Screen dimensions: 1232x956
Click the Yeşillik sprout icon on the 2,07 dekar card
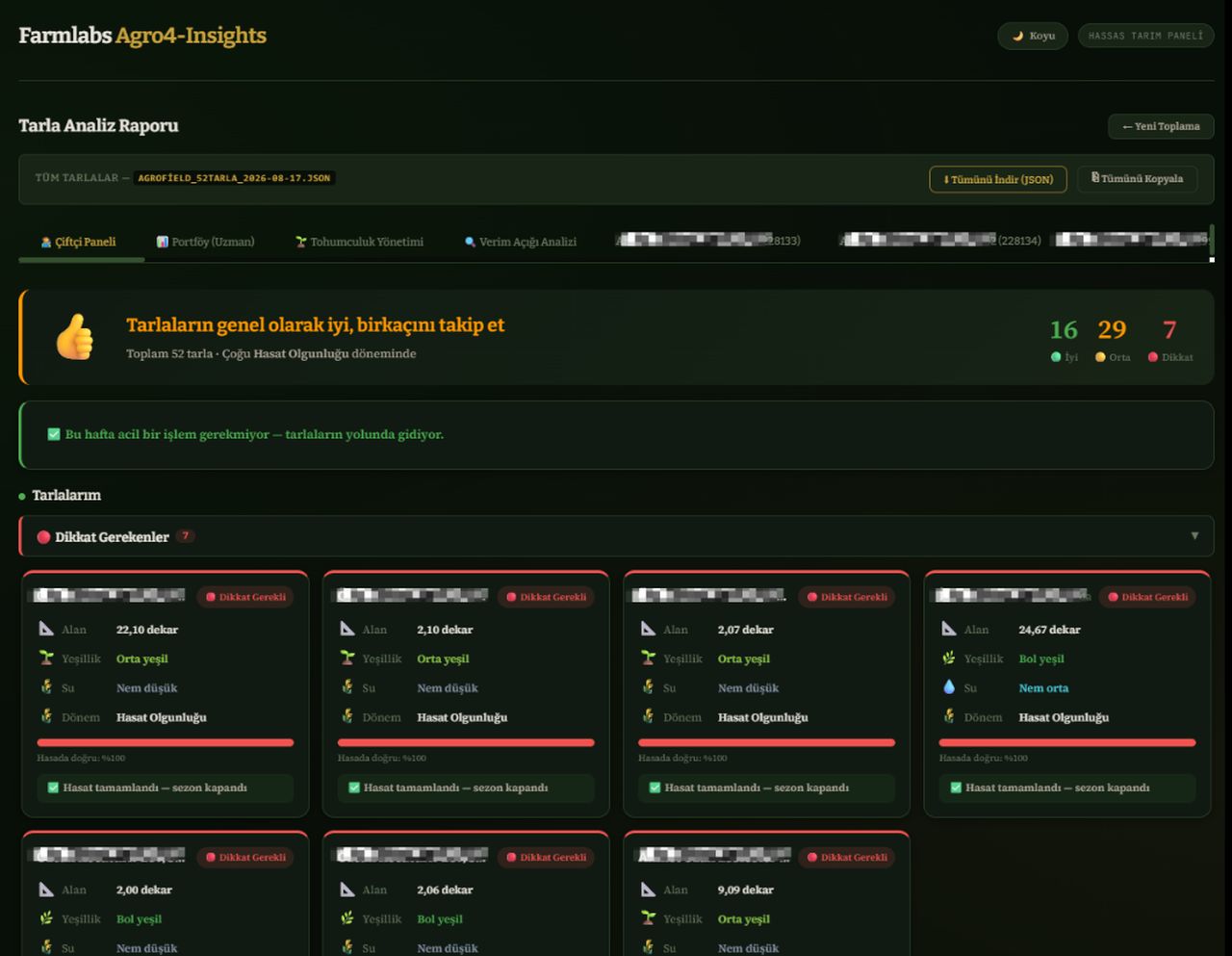tap(648, 658)
